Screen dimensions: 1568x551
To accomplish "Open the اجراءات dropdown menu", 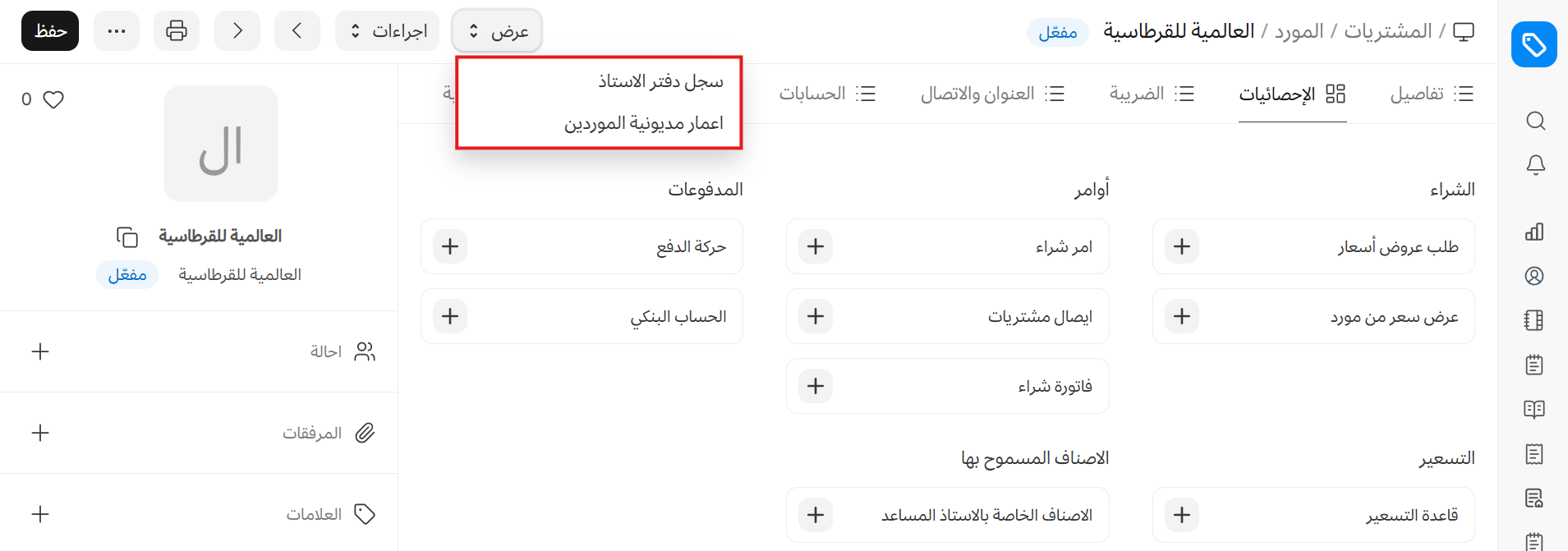I will point(388,31).
